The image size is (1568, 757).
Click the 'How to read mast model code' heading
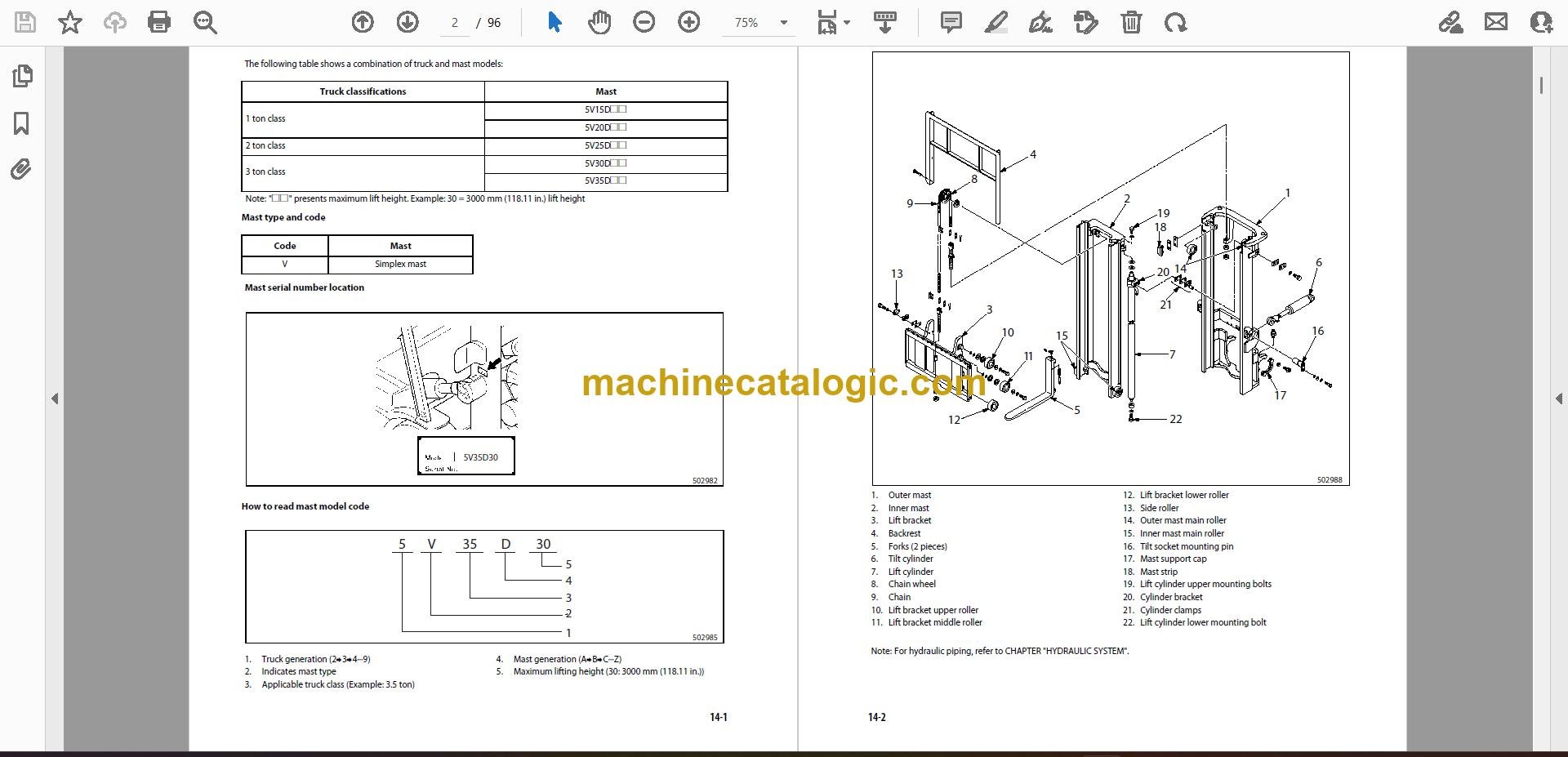(x=305, y=506)
